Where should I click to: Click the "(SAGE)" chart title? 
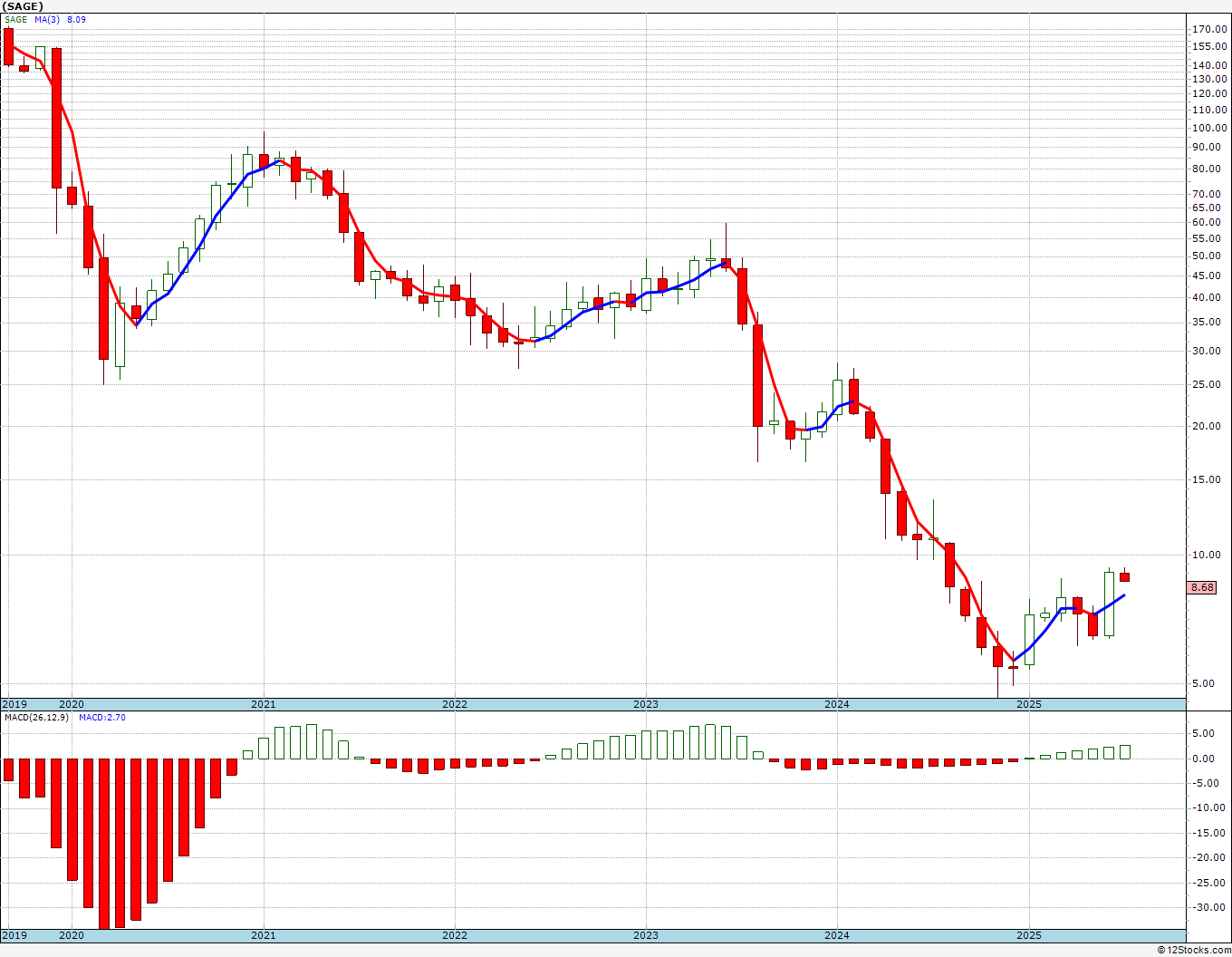tap(22, 6)
